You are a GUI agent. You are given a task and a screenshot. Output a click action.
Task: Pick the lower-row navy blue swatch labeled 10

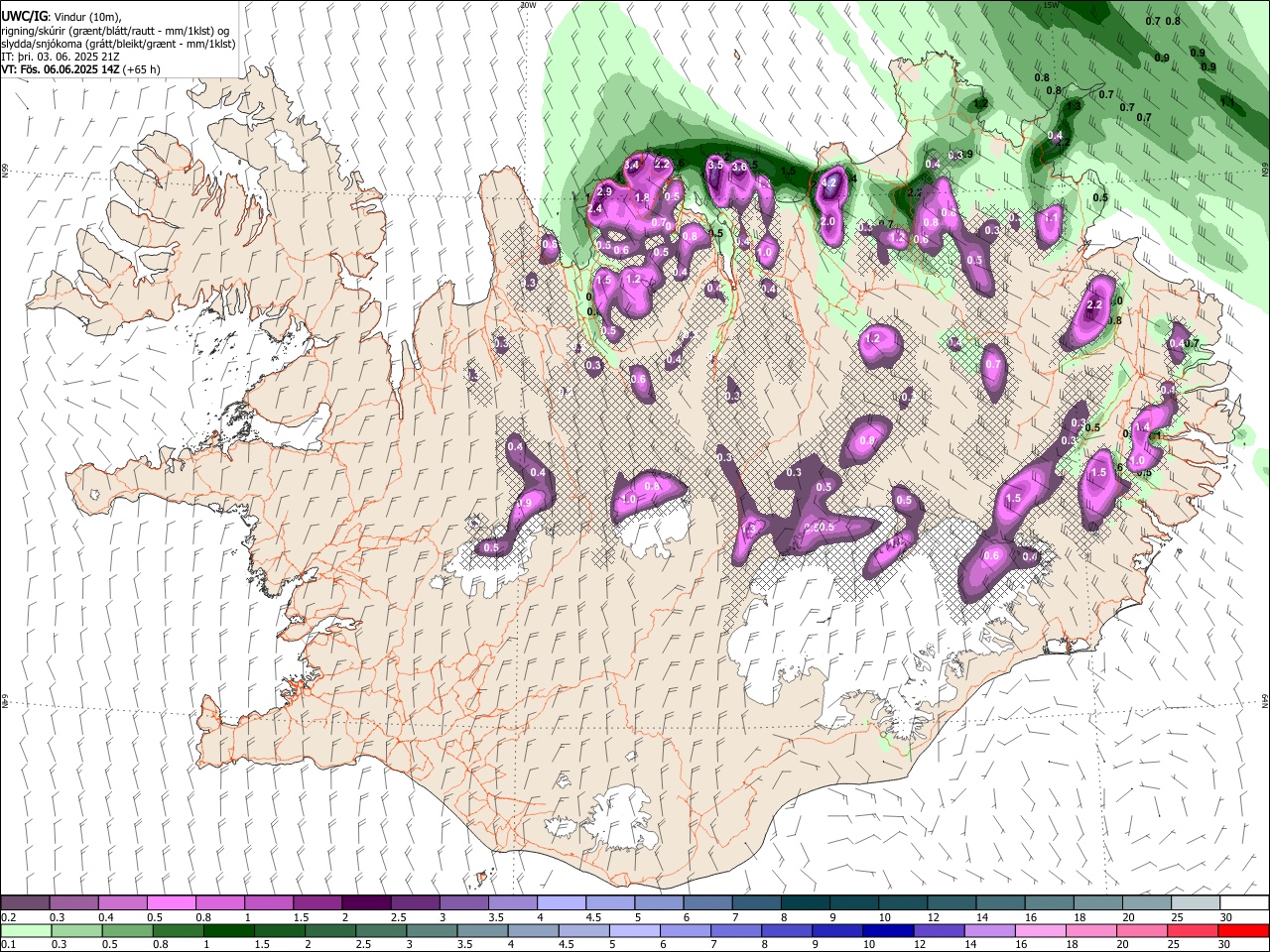click(888, 930)
